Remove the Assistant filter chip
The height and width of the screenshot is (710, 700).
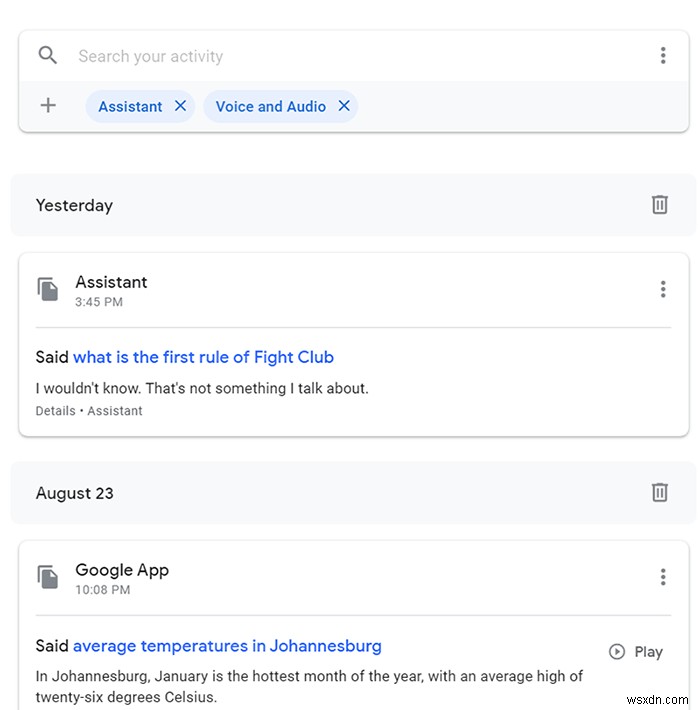180,106
